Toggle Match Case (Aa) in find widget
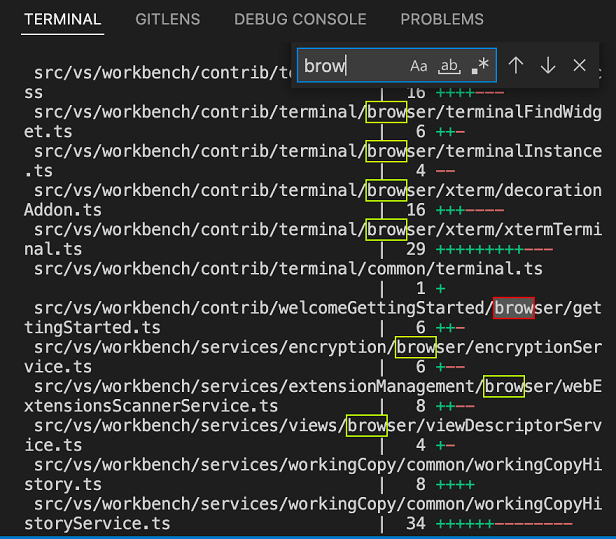The width and height of the screenshot is (616, 539). click(x=419, y=66)
